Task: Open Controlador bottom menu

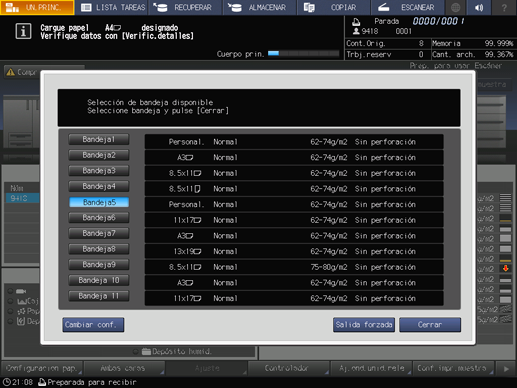Action: coord(288,368)
